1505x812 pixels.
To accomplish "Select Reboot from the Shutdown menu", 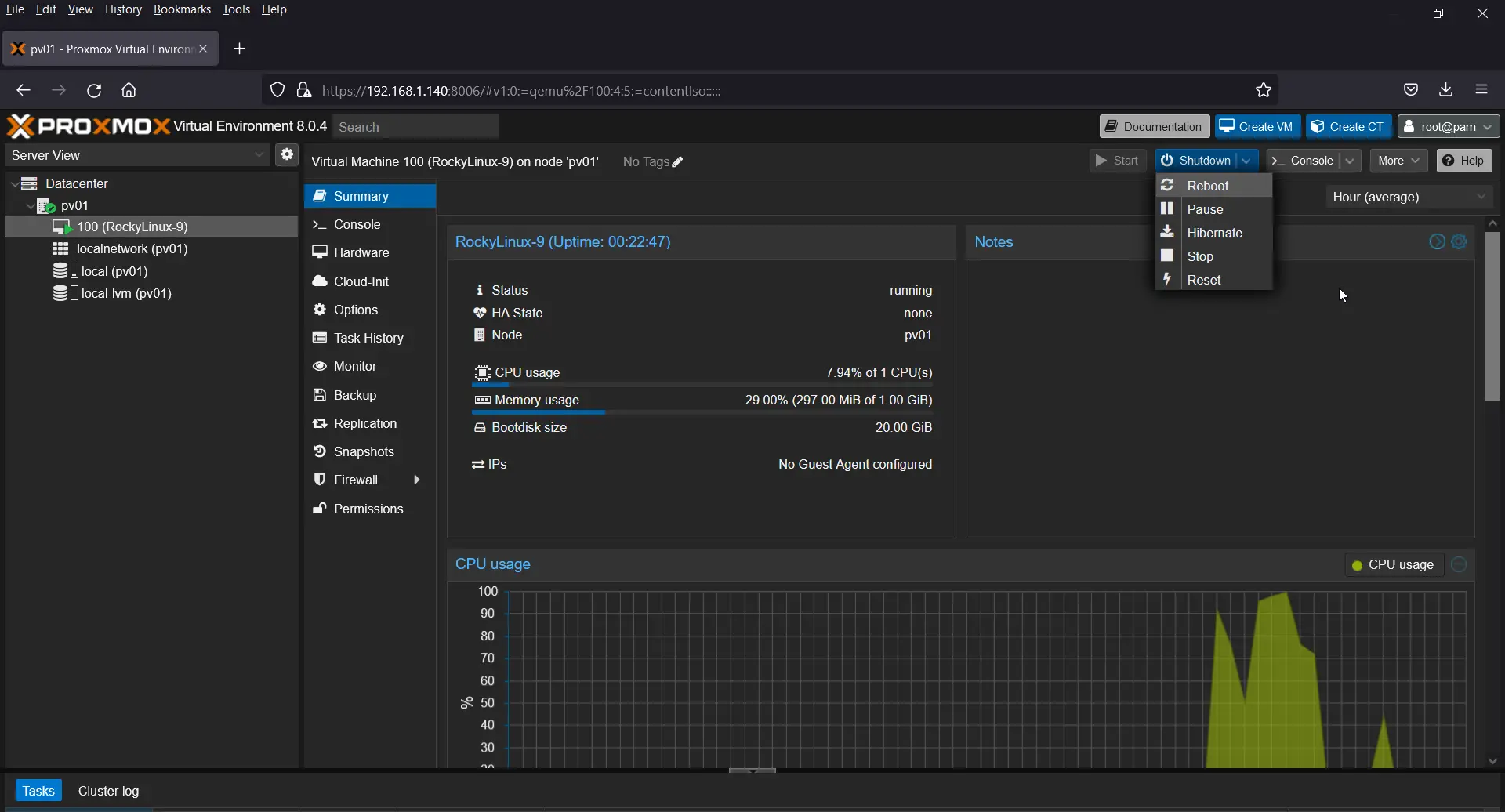I will pyautogui.click(x=1213, y=186).
